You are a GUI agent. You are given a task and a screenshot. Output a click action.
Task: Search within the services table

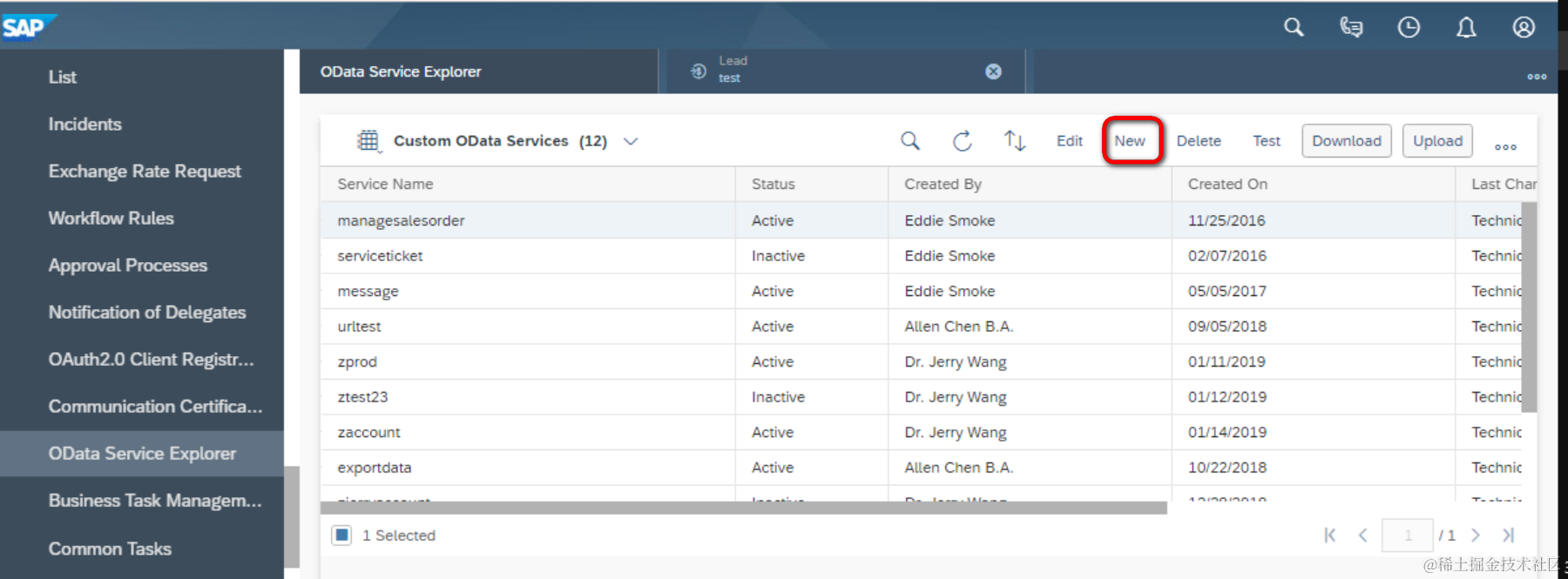click(x=909, y=140)
